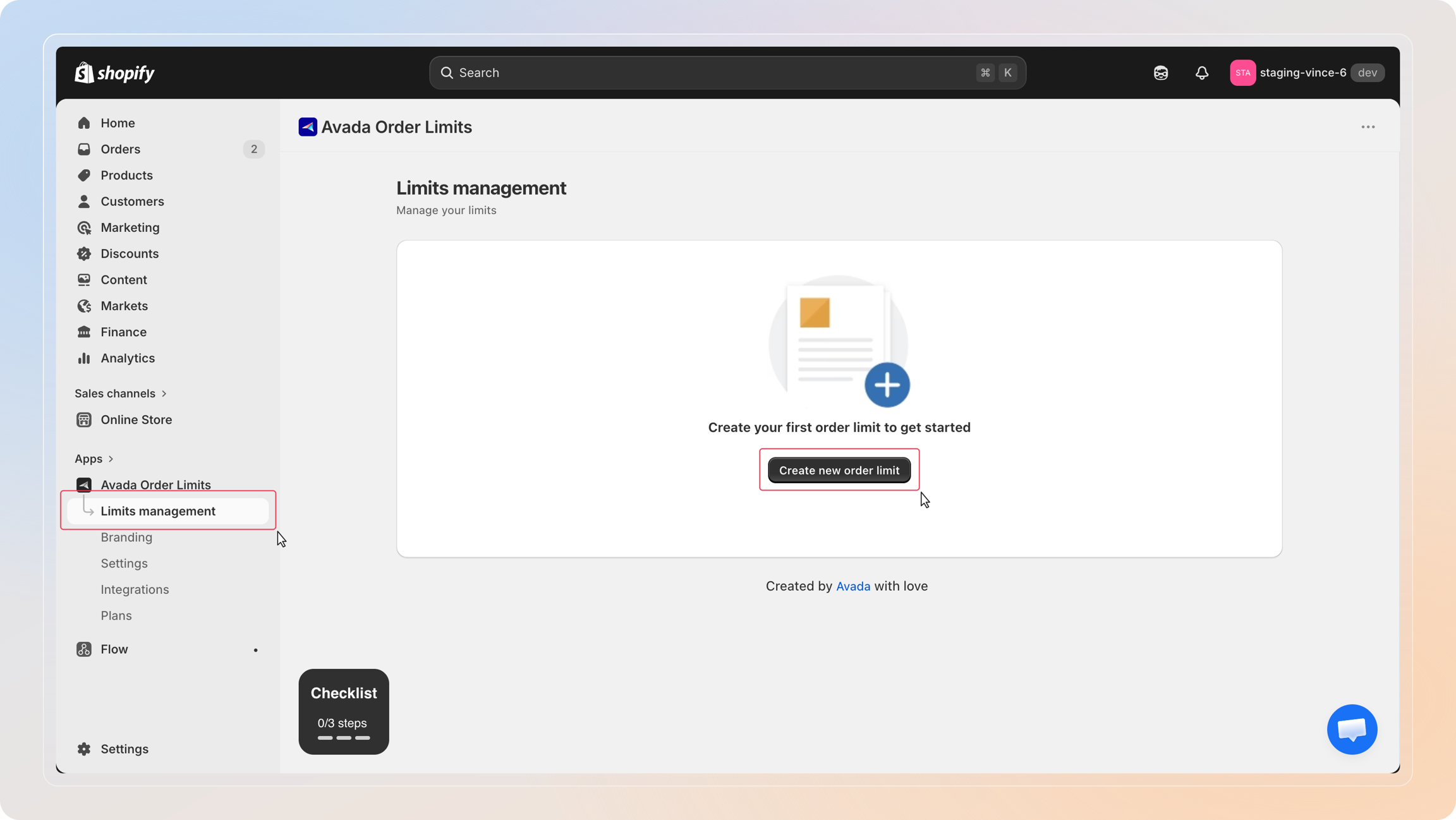Screen dimensions: 1456x820
Task: Click Create new order limit button
Action: [839, 470]
